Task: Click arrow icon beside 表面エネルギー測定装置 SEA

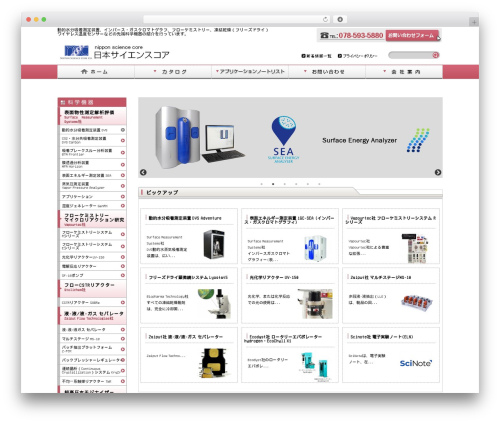Action: [x=123, y=175]
